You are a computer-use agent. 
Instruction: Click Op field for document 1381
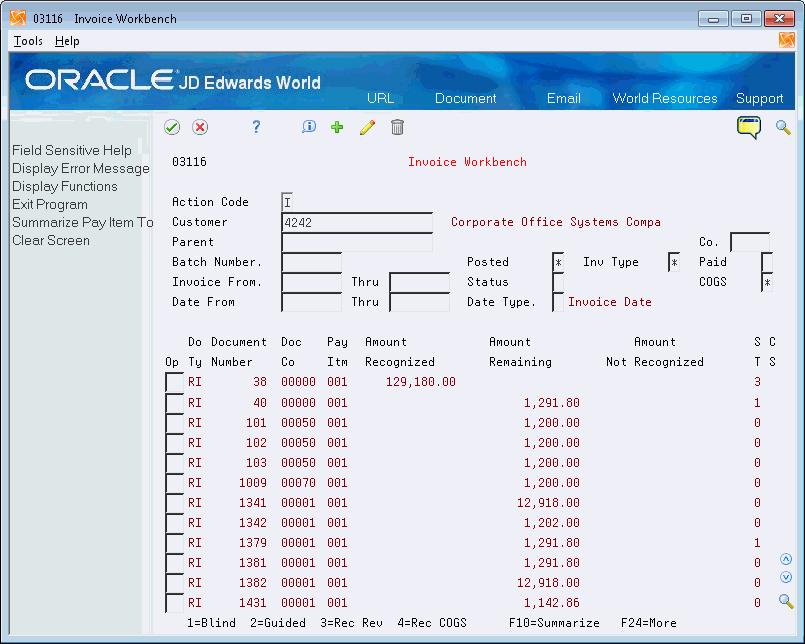click(x=175, y=563)
